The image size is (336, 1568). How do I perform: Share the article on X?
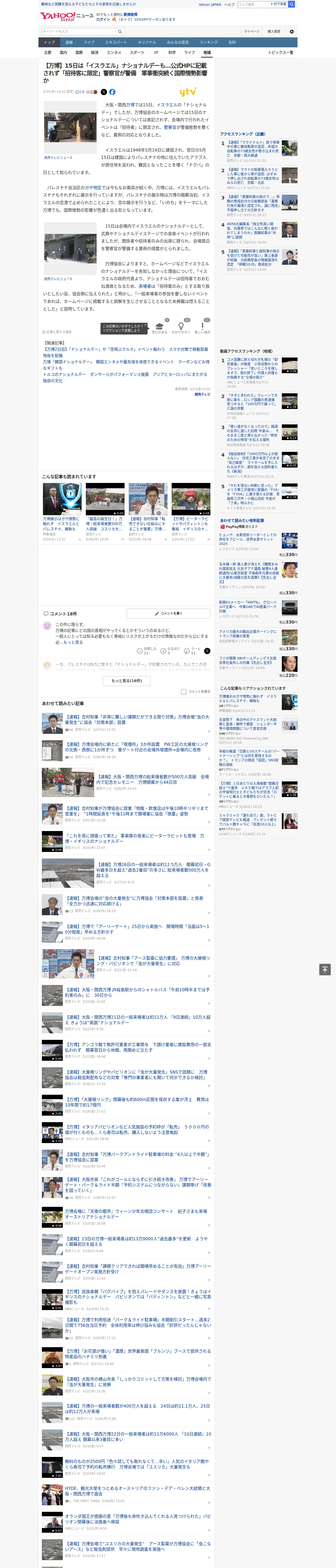click(x=104, y=92)
